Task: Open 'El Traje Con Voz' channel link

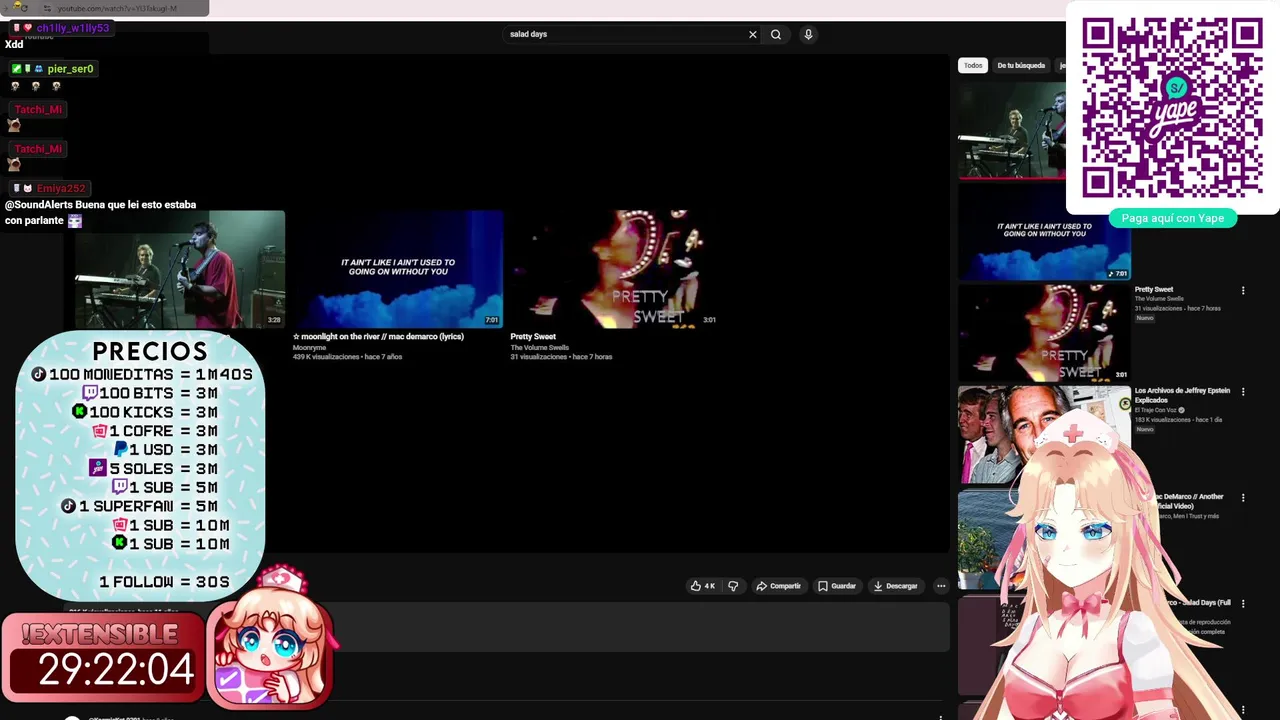Action: click(x=1156, y=410)
